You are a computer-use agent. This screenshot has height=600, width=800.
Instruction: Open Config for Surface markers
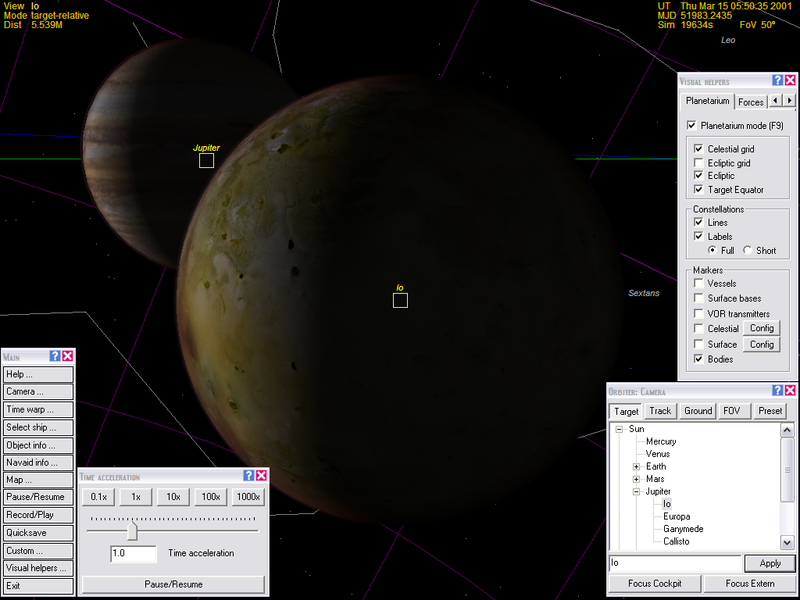(x=762, y=344)
